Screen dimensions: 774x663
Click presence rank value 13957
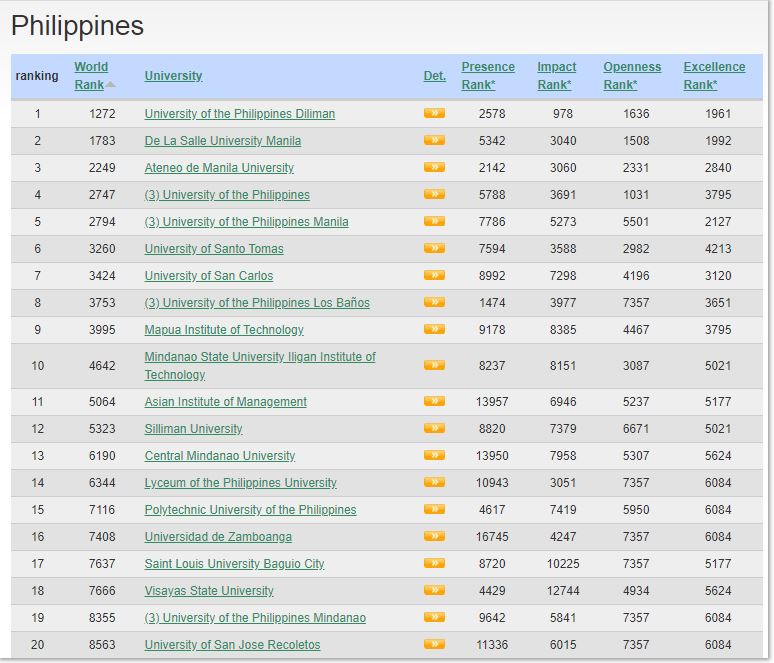pos(492,402)
